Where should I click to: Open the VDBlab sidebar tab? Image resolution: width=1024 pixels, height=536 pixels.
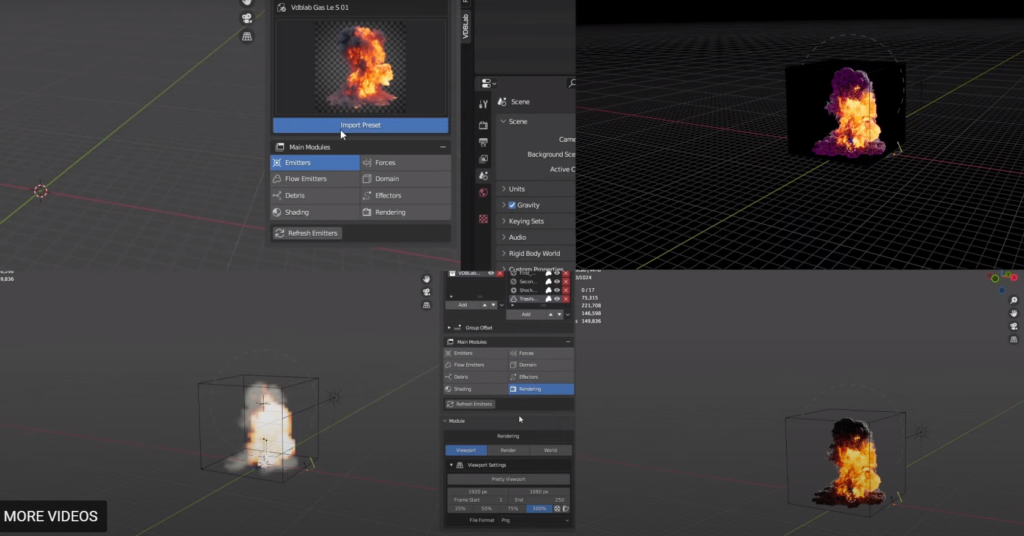[466, 26]
